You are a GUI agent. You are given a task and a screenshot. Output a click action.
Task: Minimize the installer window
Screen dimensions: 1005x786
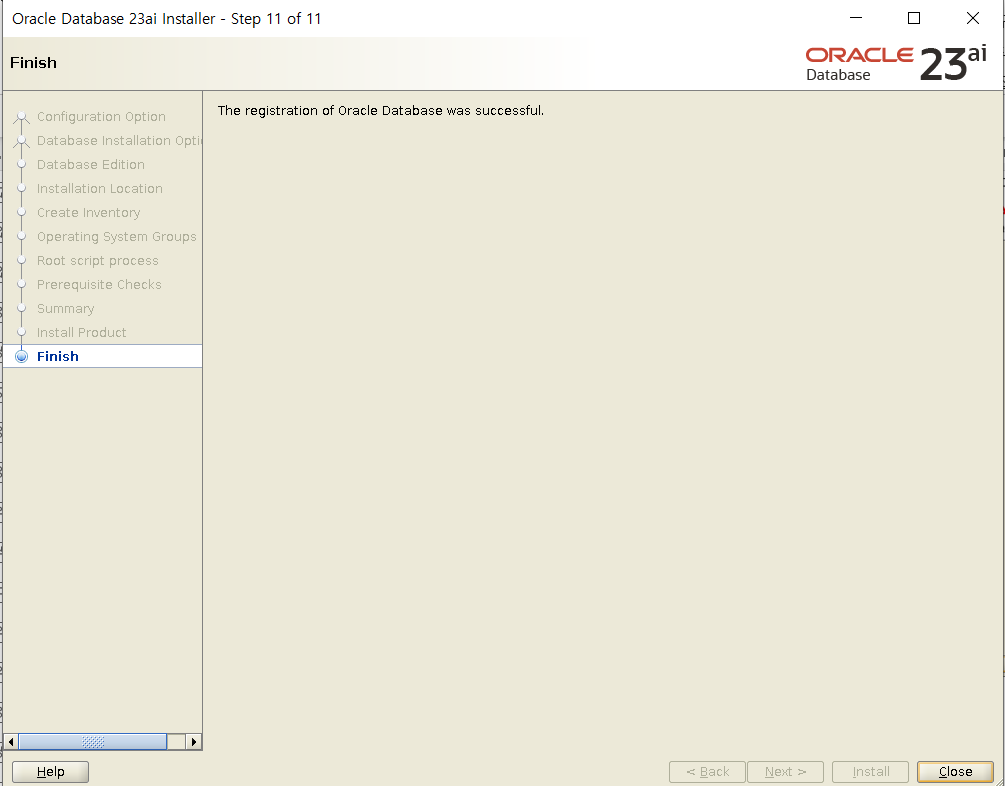click(x=856, y=18)
